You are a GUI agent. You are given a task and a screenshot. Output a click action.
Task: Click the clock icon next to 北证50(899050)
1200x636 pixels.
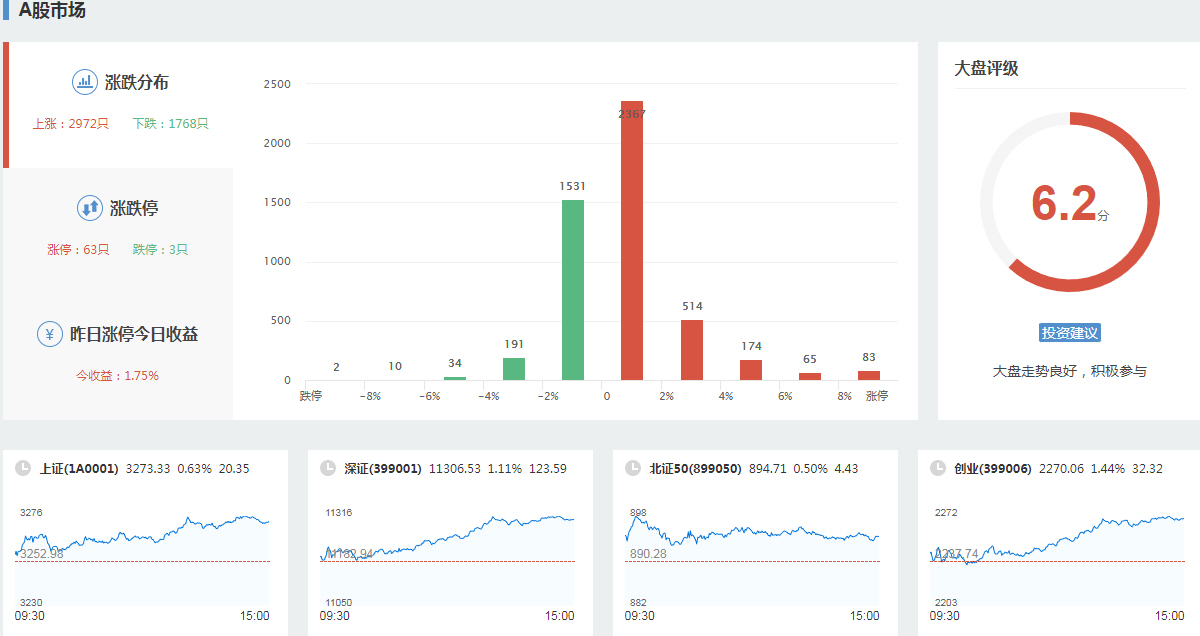click(632, 468)
